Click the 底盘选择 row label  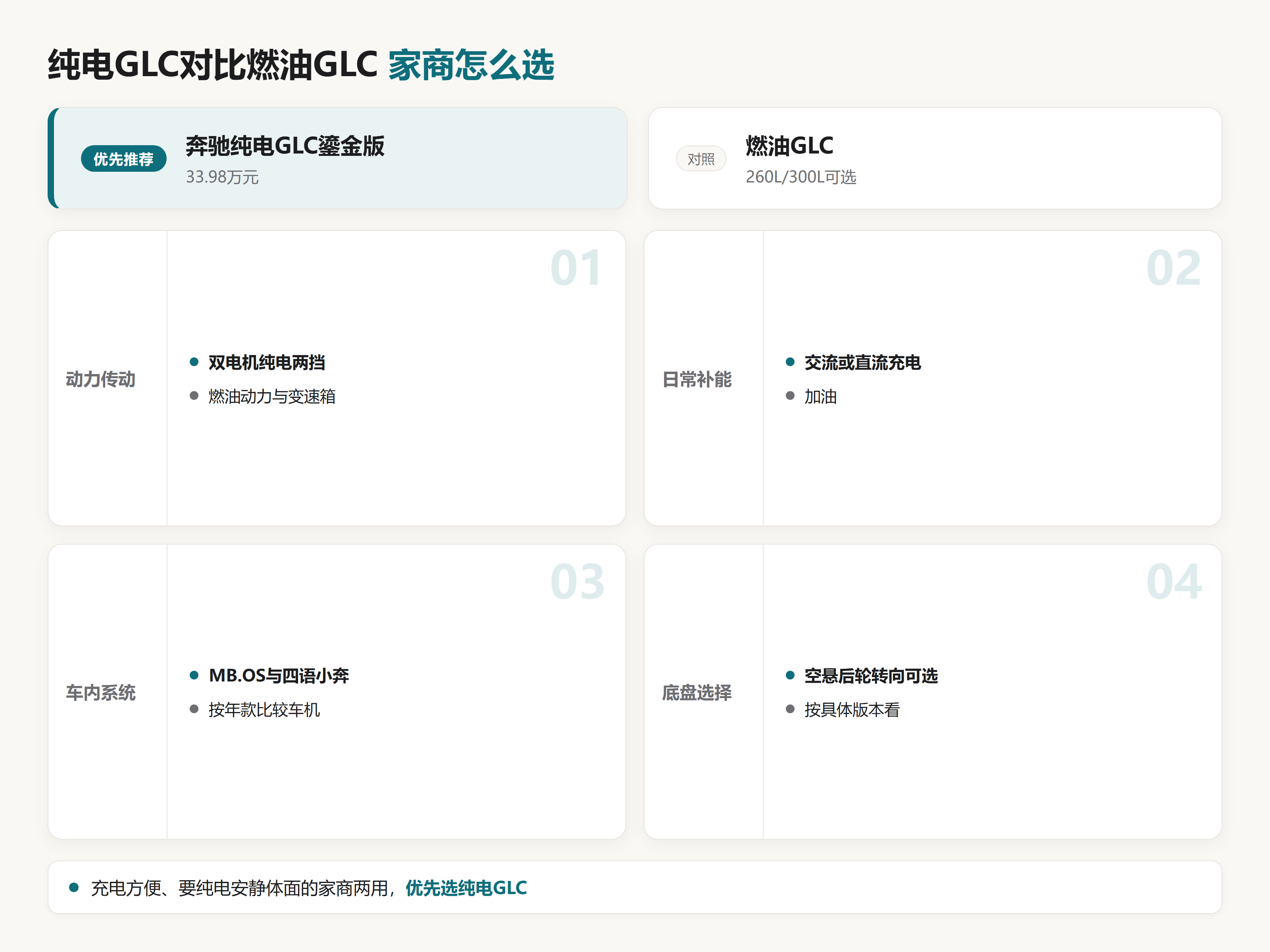point(697,693)
